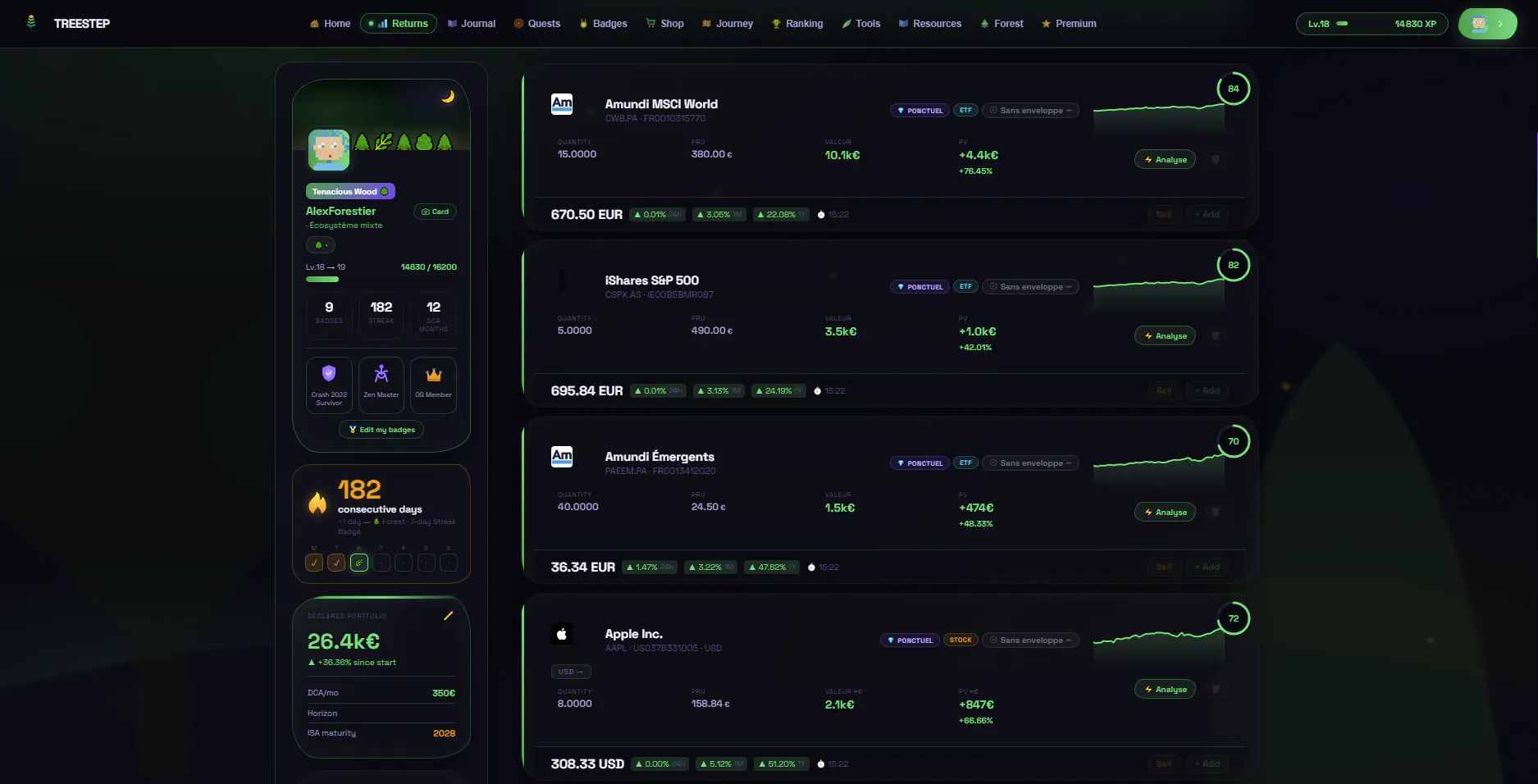Open the score 72 ring on Apple Inc.
Viewport: 1538px width, 784px height.
tap(1233, 618)
